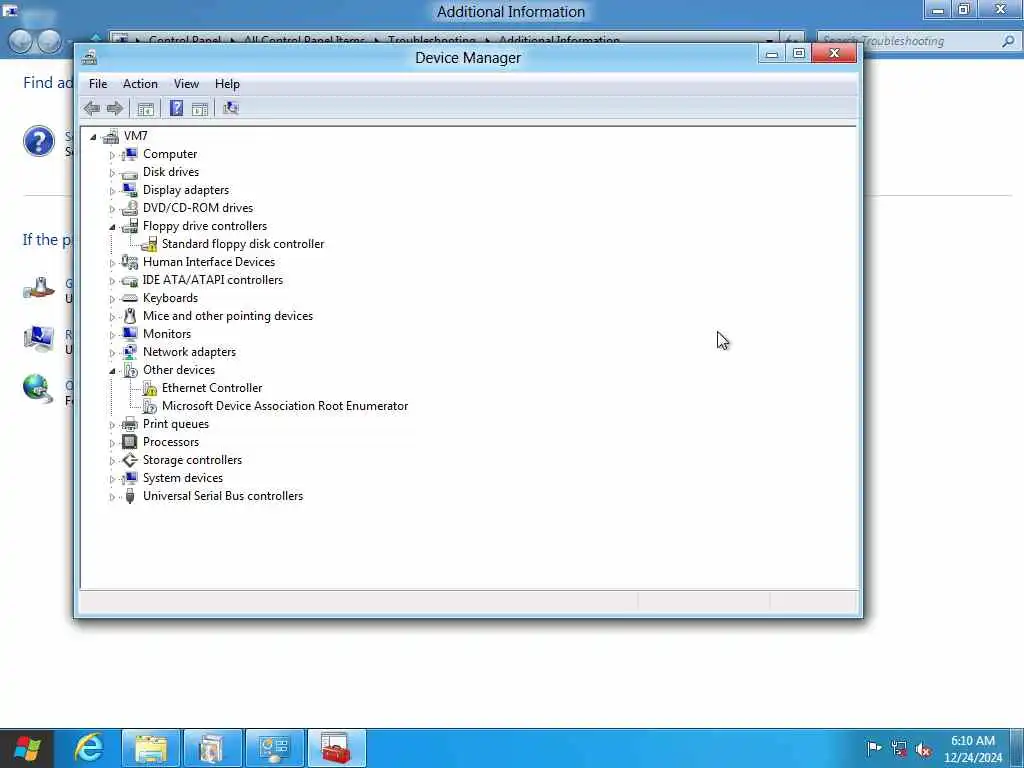Collapse the Other devices node

112,371
